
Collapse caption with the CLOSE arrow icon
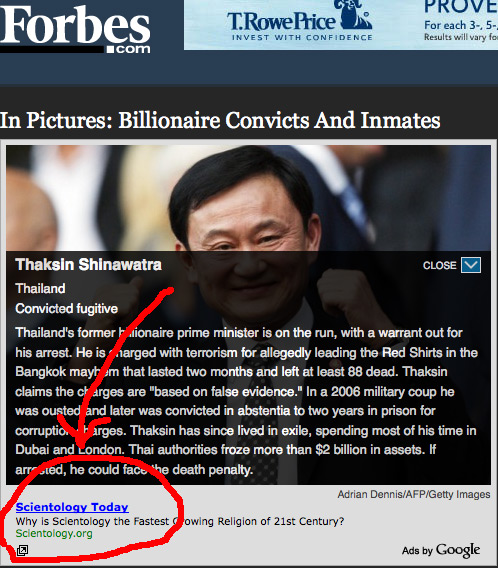tap(471, 265)
